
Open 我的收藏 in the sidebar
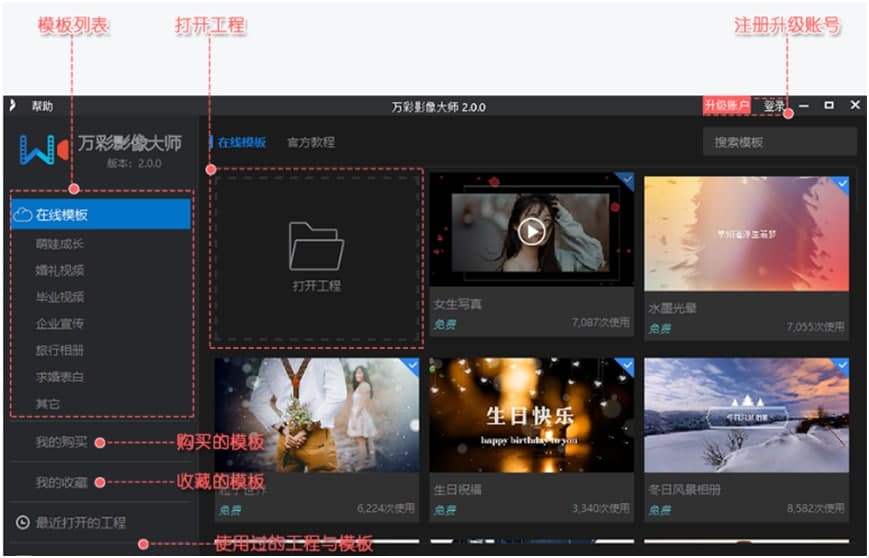(x=62, y=482)
